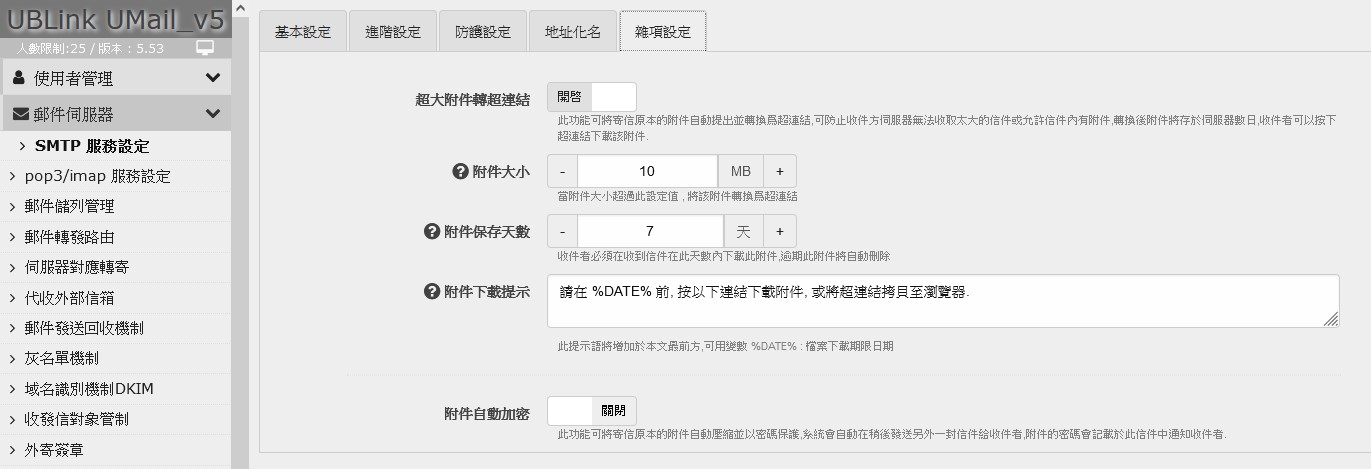Switch to the 基本設定 tab

tap(302, 31)
